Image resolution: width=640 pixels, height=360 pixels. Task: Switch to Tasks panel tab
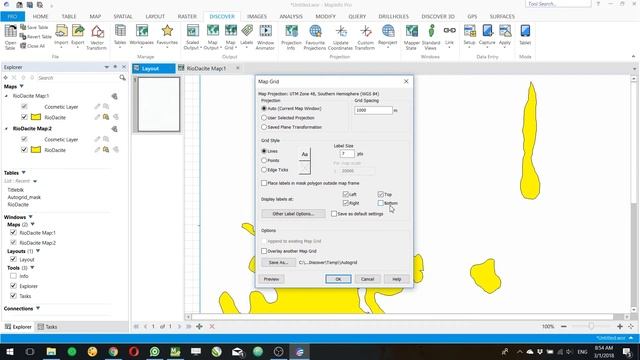47,327
